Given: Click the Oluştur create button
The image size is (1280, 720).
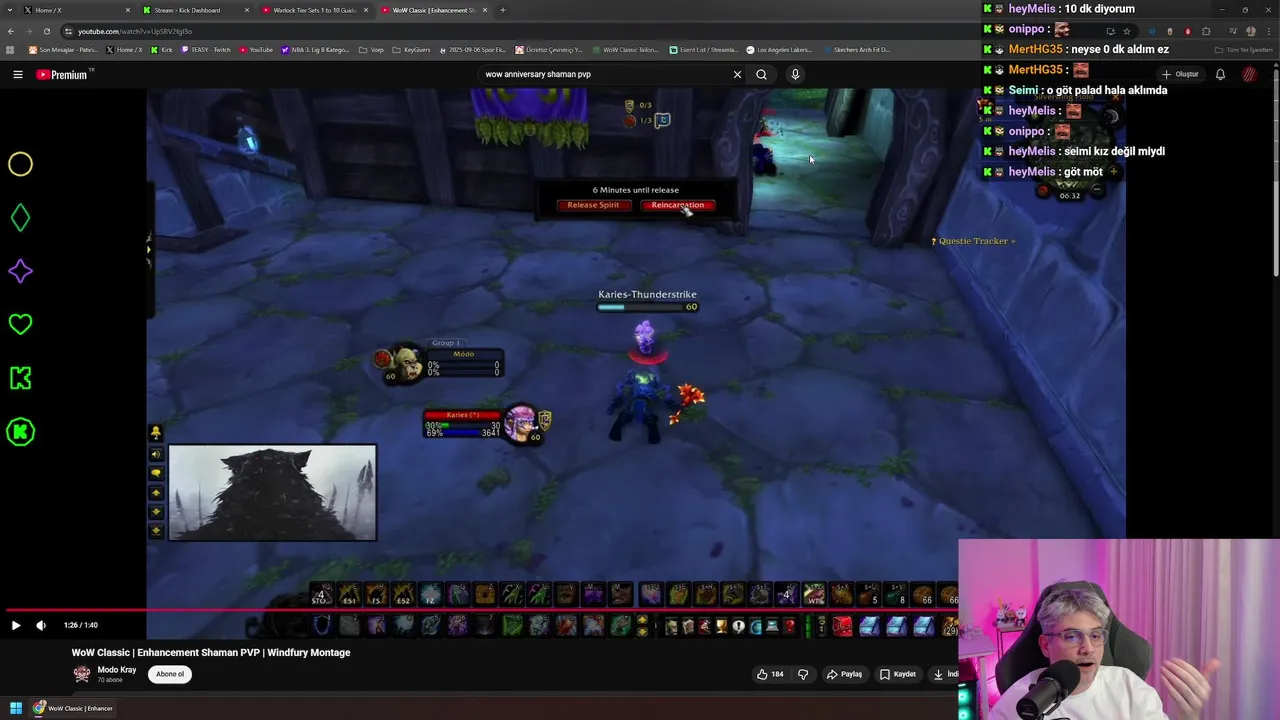Looking at the screenshot, I should 1181,74.
